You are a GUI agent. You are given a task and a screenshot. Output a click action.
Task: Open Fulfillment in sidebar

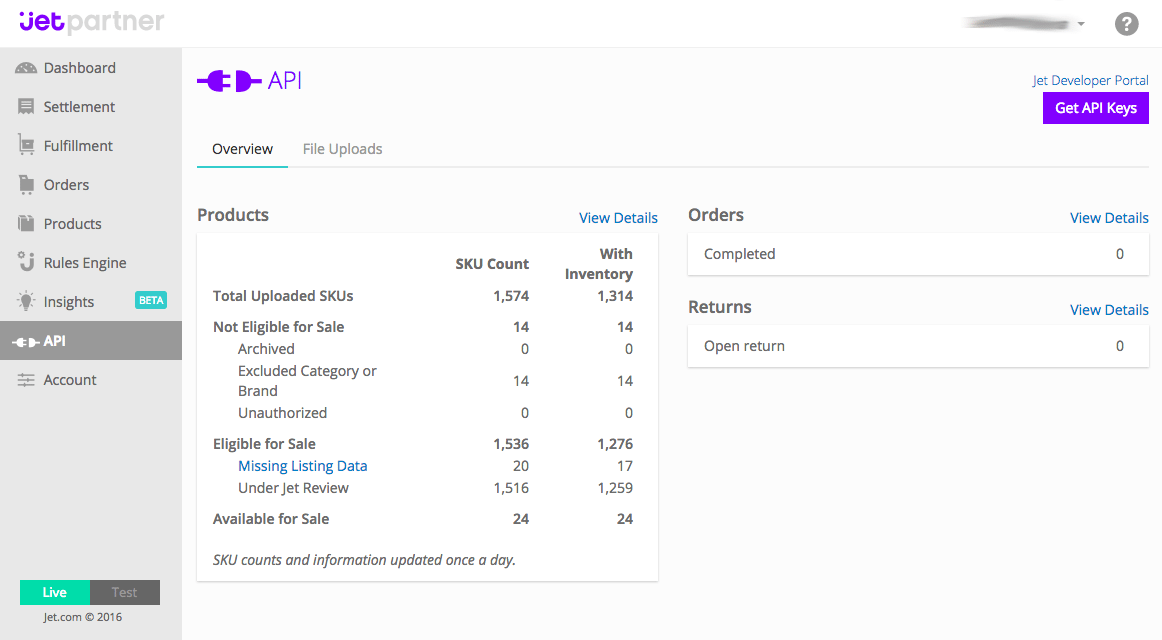[78, 146]
